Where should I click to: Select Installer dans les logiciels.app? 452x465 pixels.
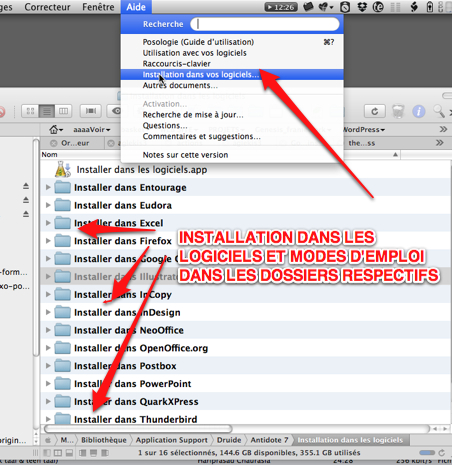point(142,170)
